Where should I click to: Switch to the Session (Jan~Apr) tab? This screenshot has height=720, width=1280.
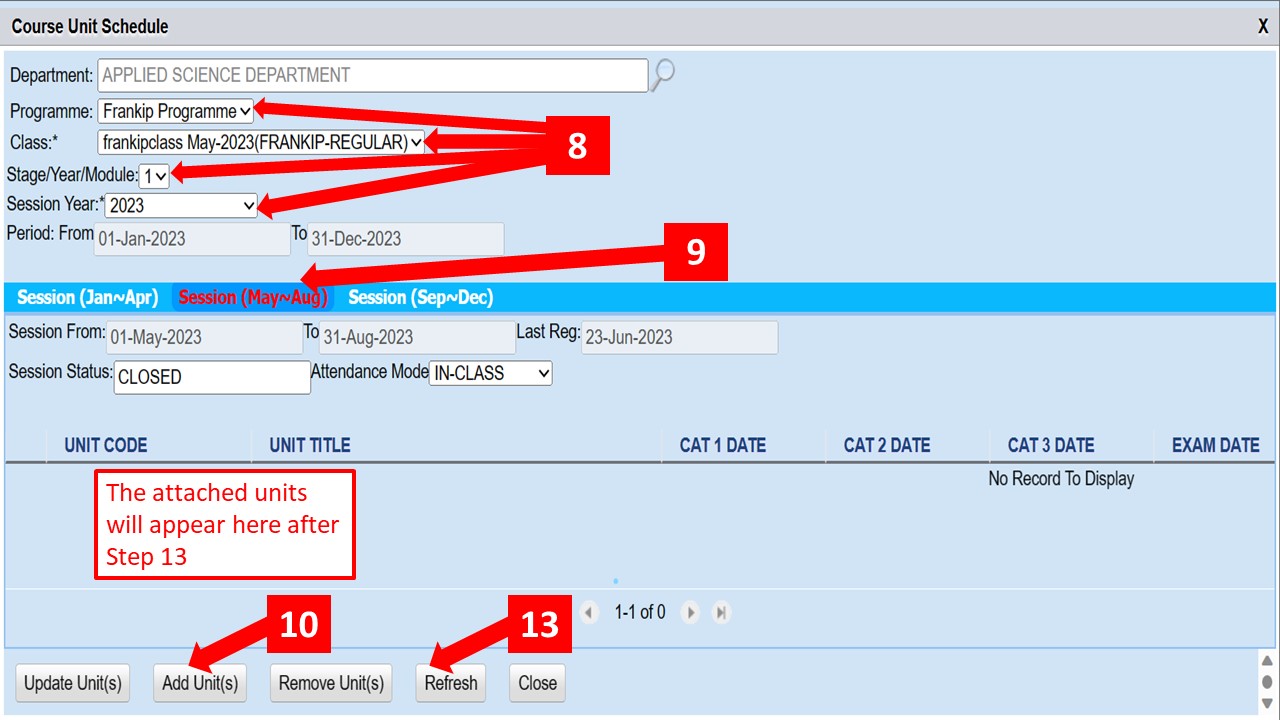pos(88,297)
